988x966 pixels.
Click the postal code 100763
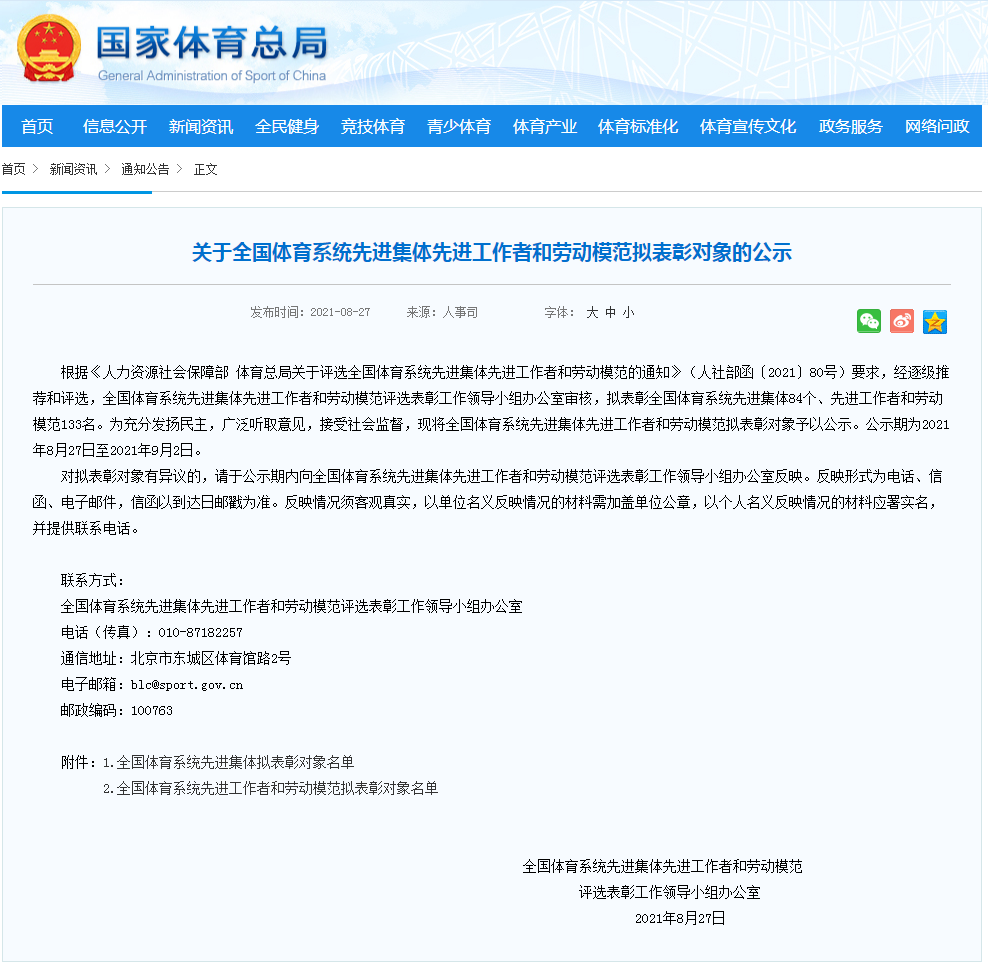pyautogui.click(x=151, y=711)
